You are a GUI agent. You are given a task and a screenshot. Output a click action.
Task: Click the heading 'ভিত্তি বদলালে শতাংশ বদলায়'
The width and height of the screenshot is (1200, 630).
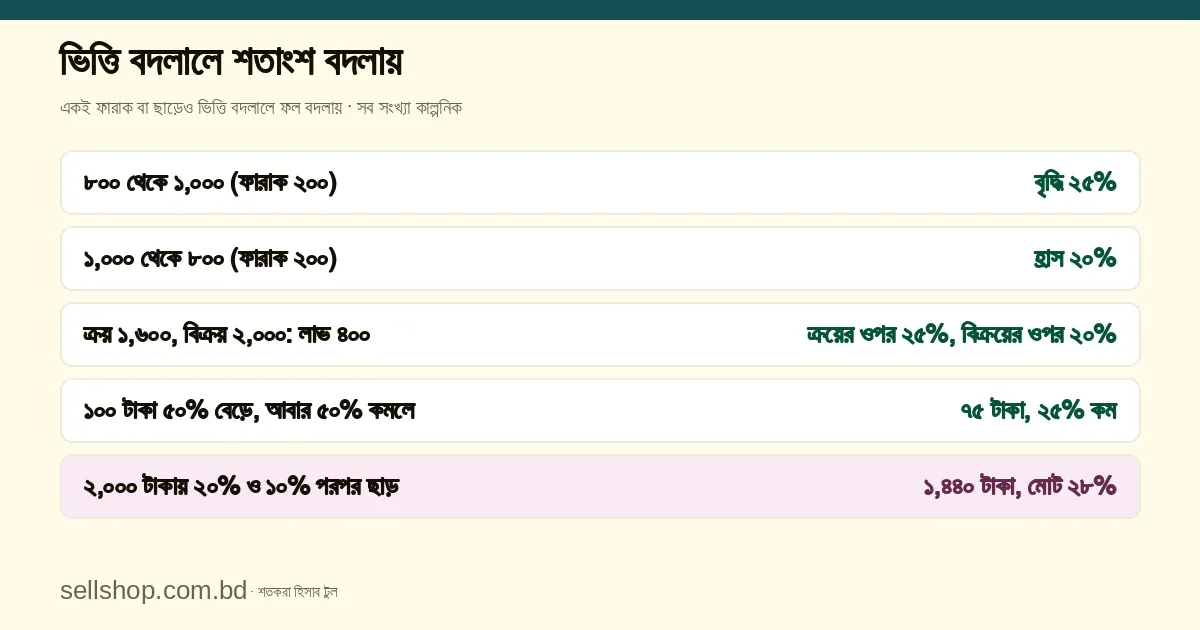[231, 62]
